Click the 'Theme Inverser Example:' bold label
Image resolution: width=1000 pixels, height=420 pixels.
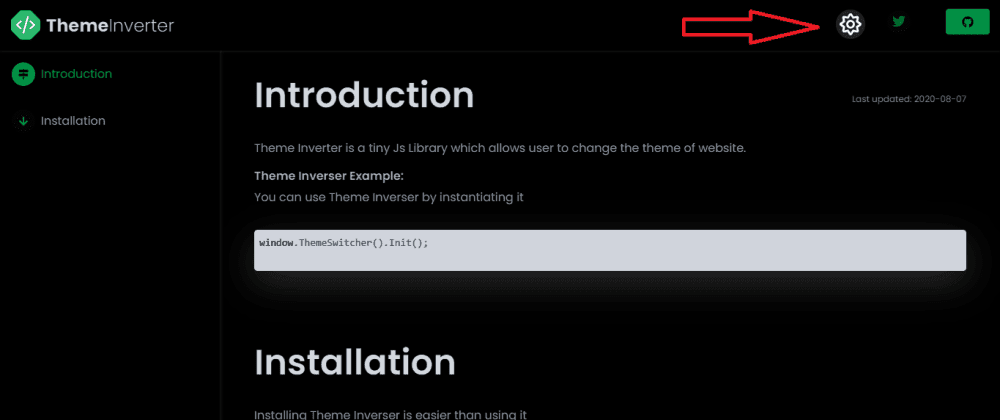(x=315, y=176)
